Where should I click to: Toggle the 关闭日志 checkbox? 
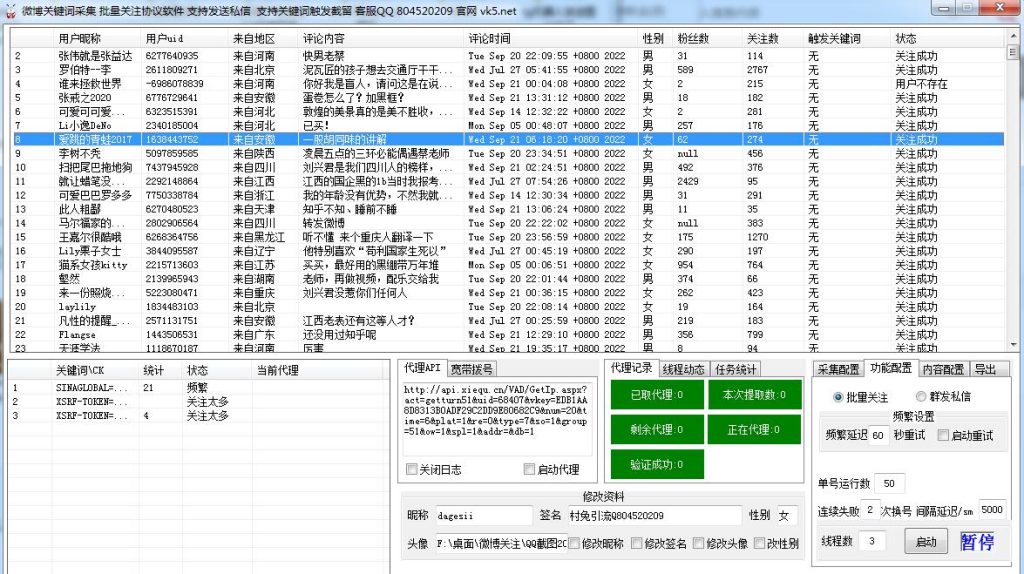pyautogui.click(x=412, y=470)
